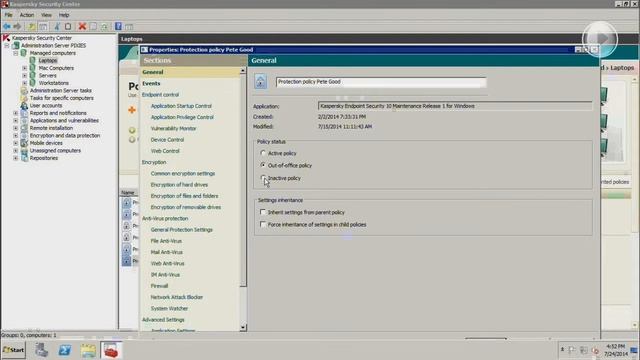Select Administration Server tasks in tree

[x=60, y=91]
